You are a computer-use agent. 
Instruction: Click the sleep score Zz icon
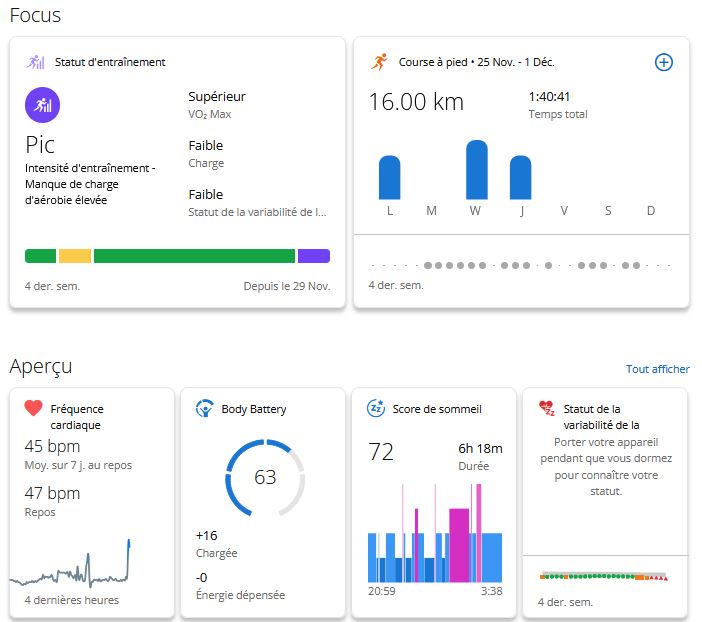[376, 409]
